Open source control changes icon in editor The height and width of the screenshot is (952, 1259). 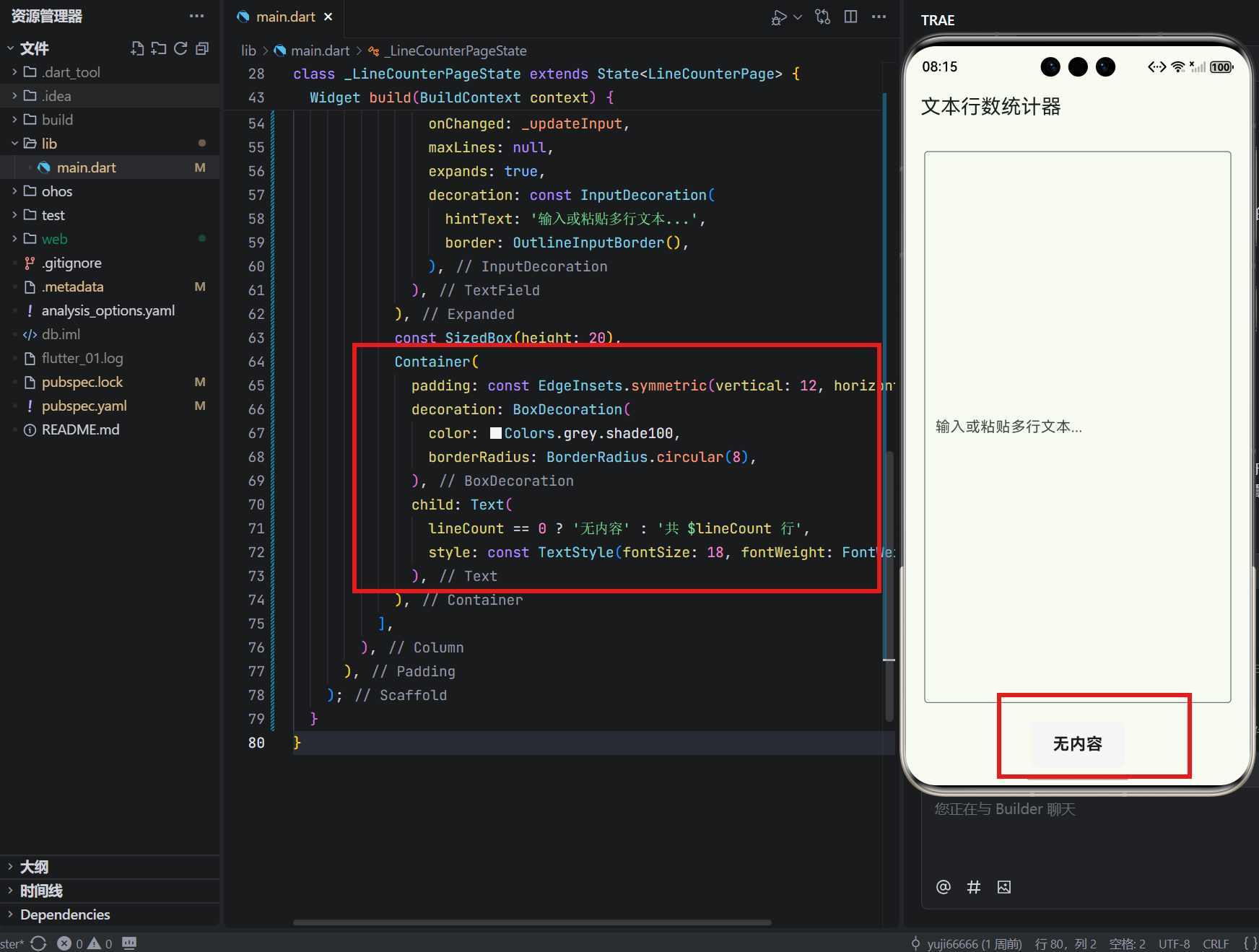tap(822, 17)
